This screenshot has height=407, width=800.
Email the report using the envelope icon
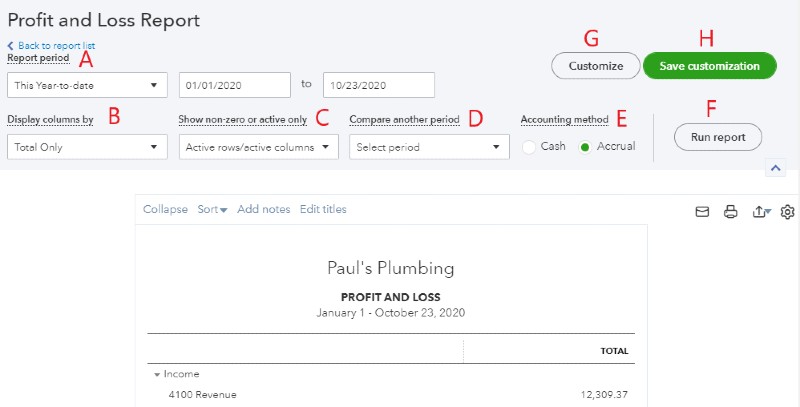tap(703, 211)
